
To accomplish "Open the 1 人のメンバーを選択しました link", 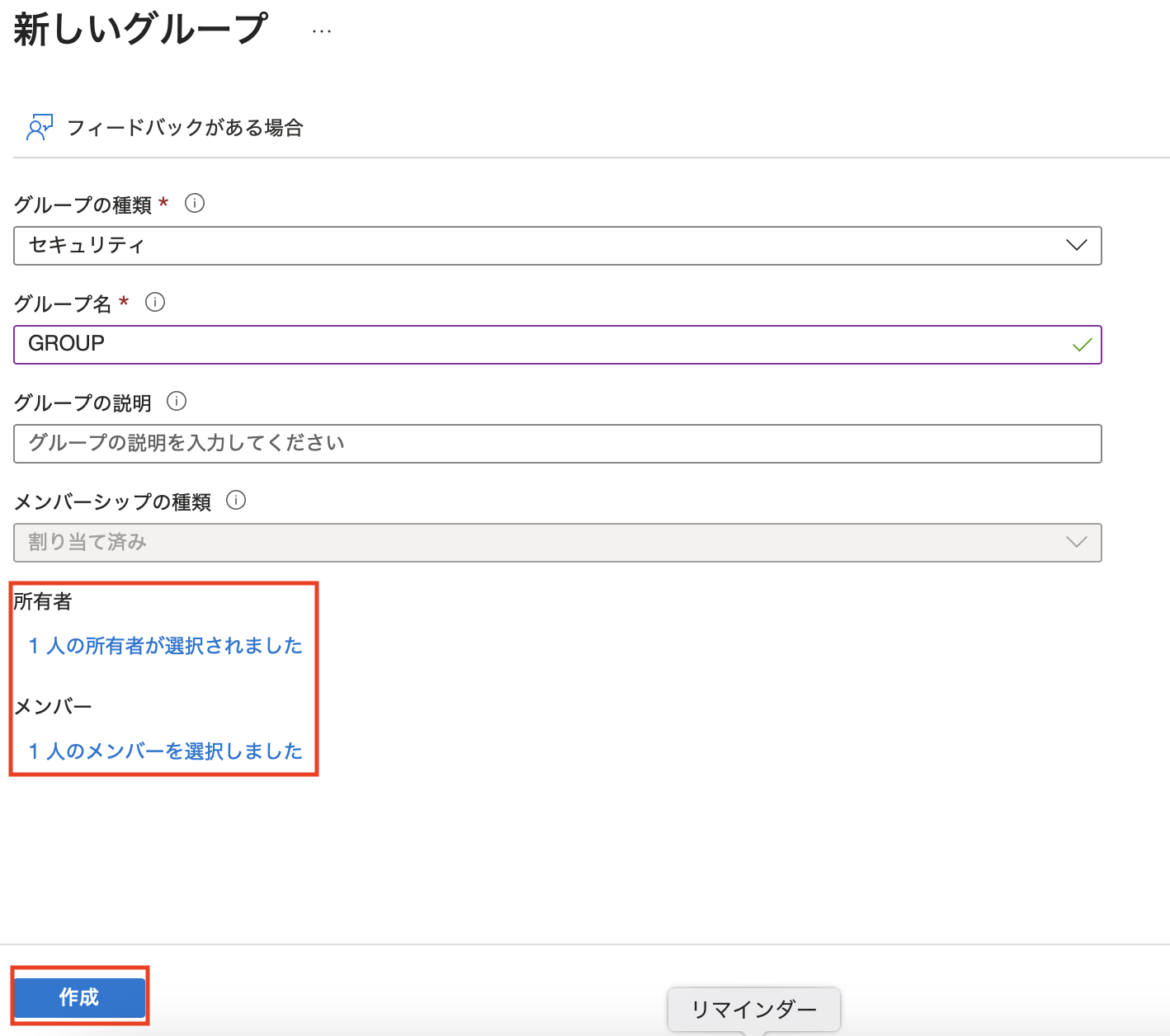I will tap(165, 751).
